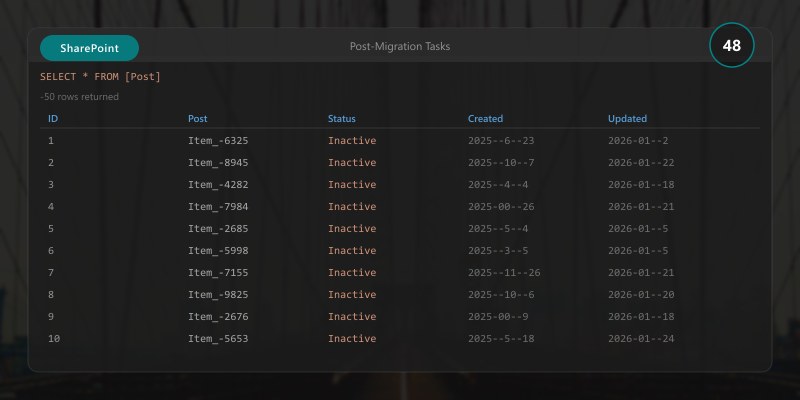The height and width of the screenshot is (400, 800).
Task: Sort by the Post column header
Action: tap(198, 118)
